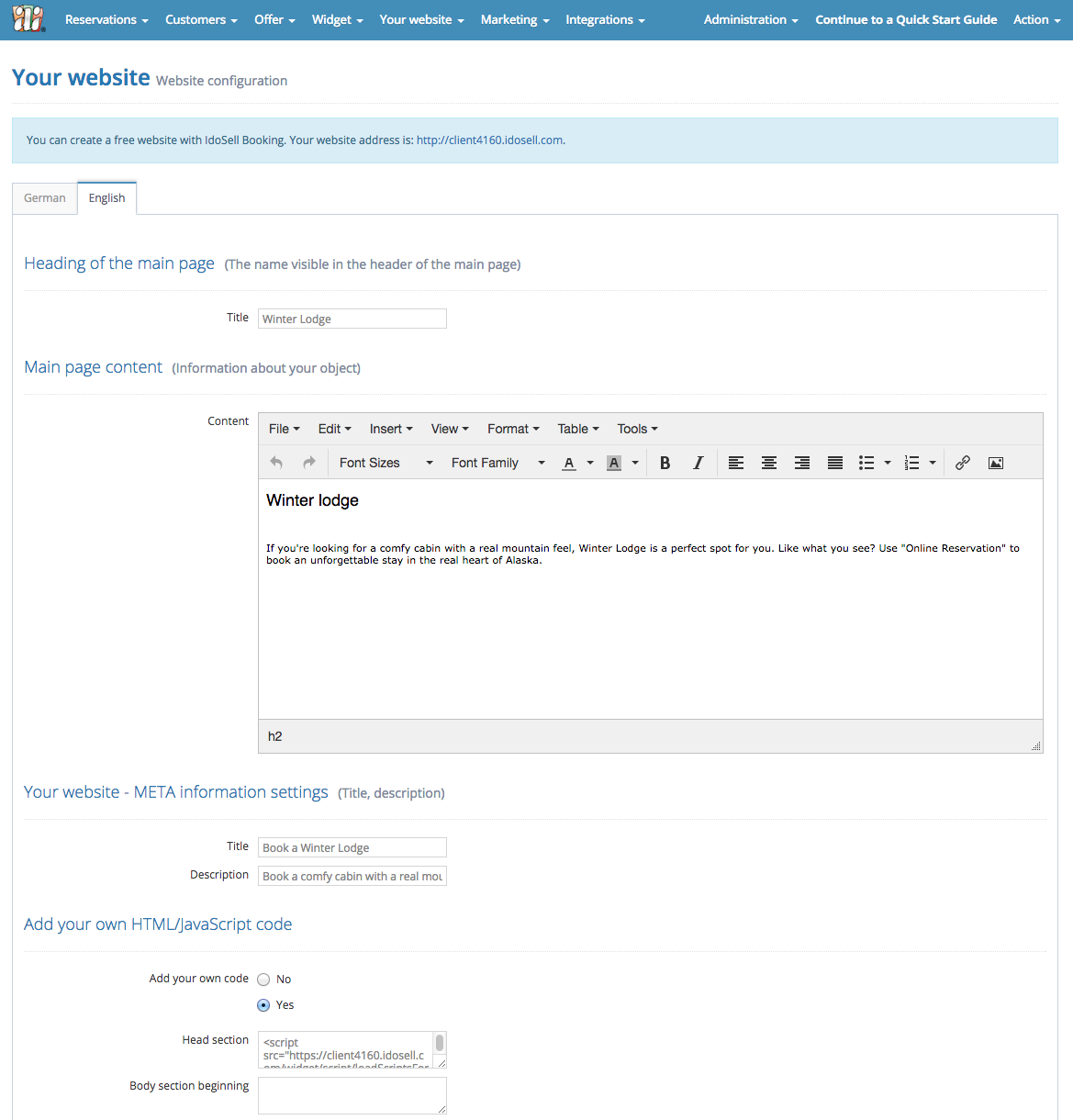
Task: Insert an image using the picture icon
Action: tap(996, 463)
